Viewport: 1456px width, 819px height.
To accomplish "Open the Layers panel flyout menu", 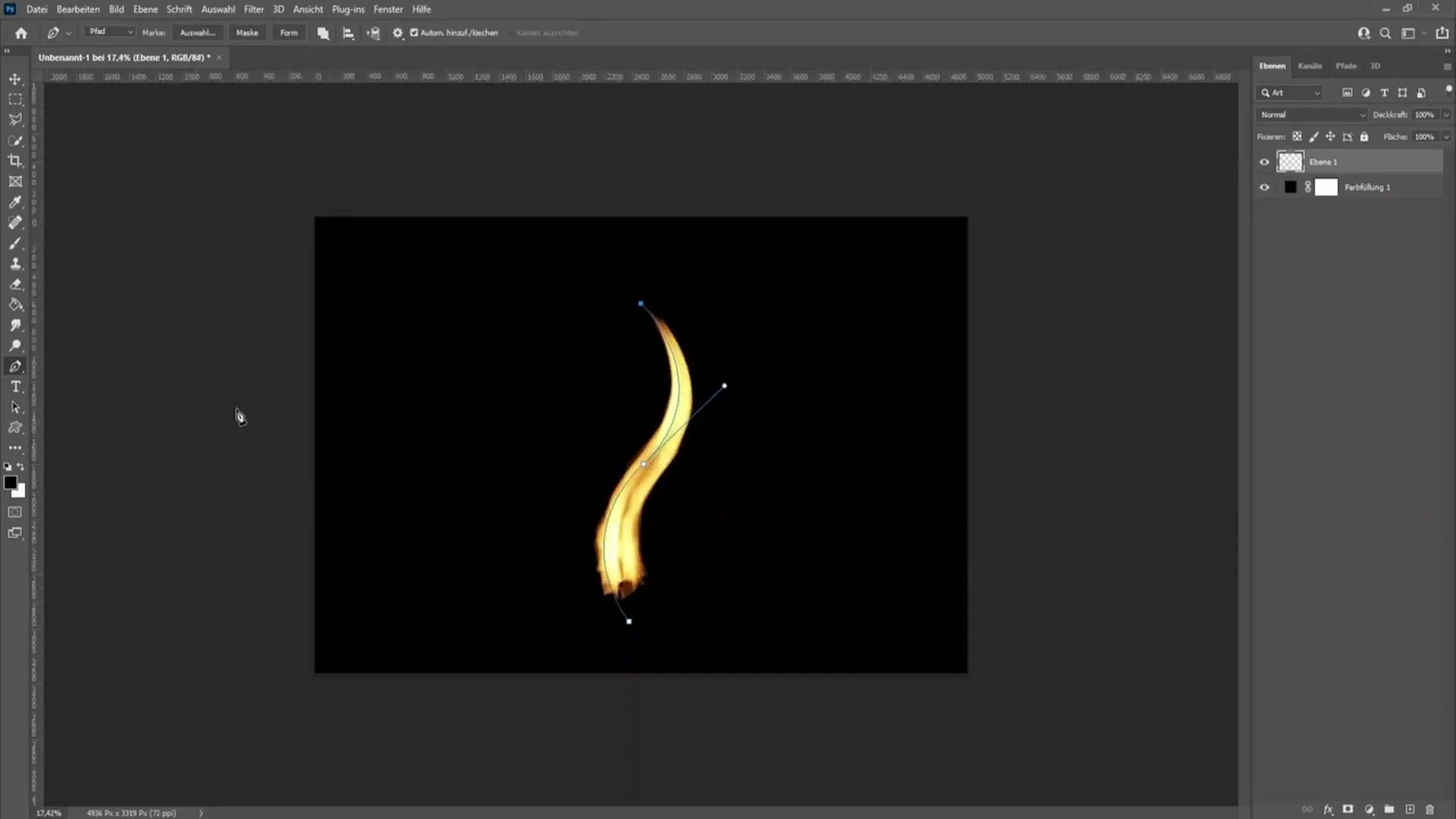I will tap(1447, 66).
